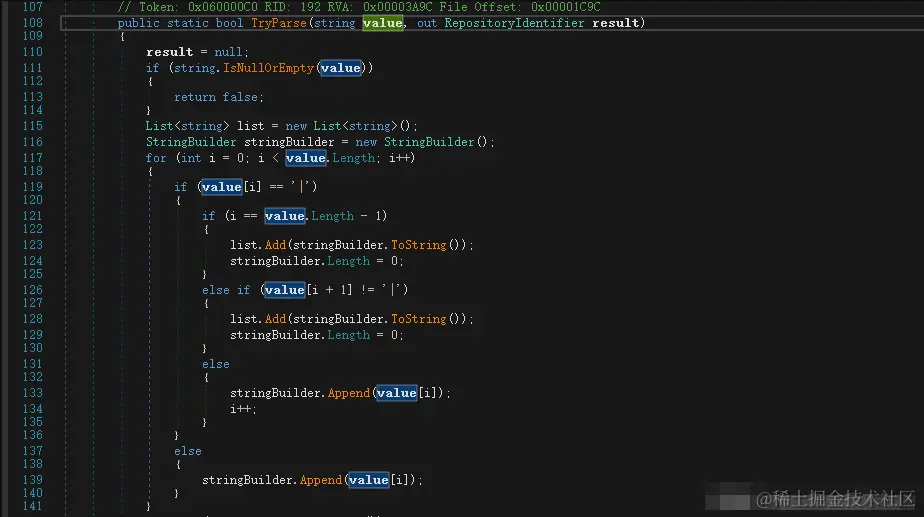Click ToString on line 123
Screen dimensions: 924x517
(418, 245)
